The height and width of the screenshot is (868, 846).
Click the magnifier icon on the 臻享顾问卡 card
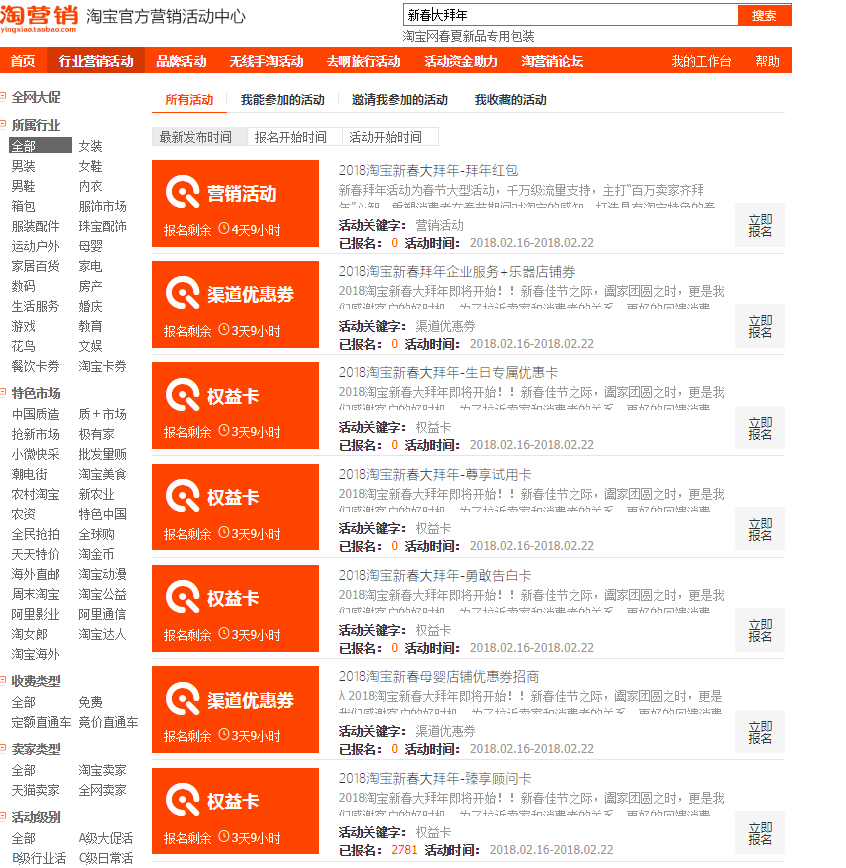tap(183, 800)
